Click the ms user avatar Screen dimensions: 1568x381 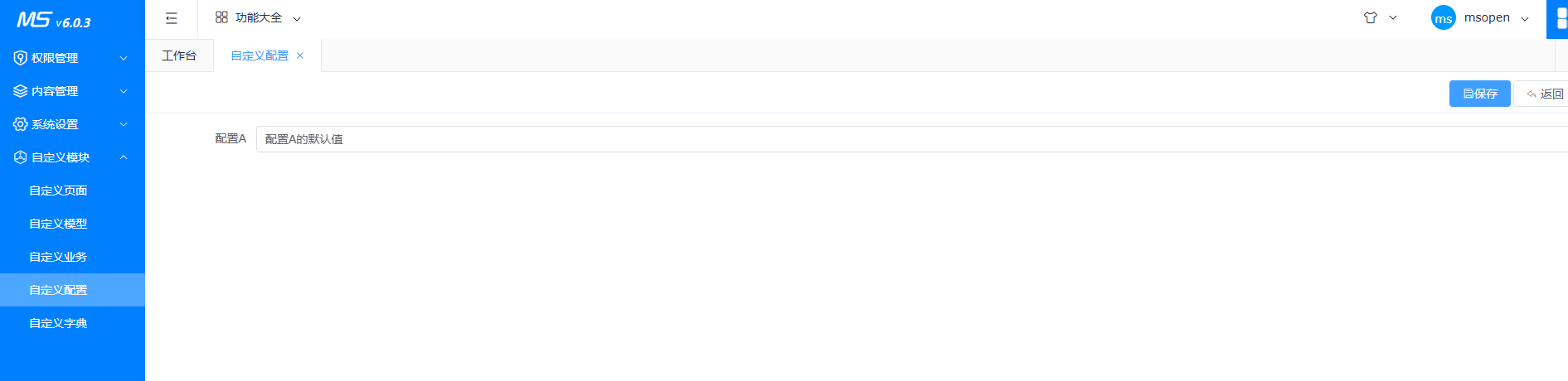(x=1443, y=18)
